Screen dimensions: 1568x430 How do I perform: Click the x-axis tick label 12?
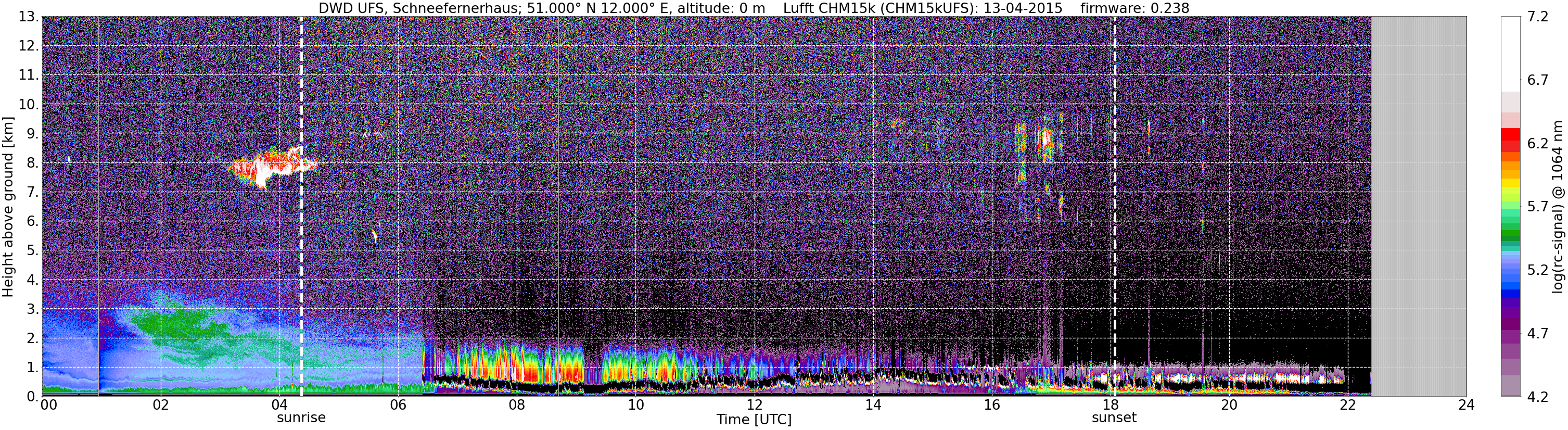pos(754,405)
